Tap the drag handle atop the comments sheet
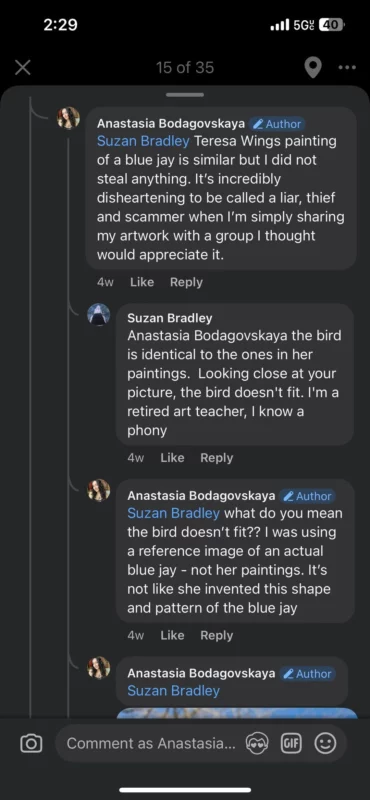 (x=185, y=94)
